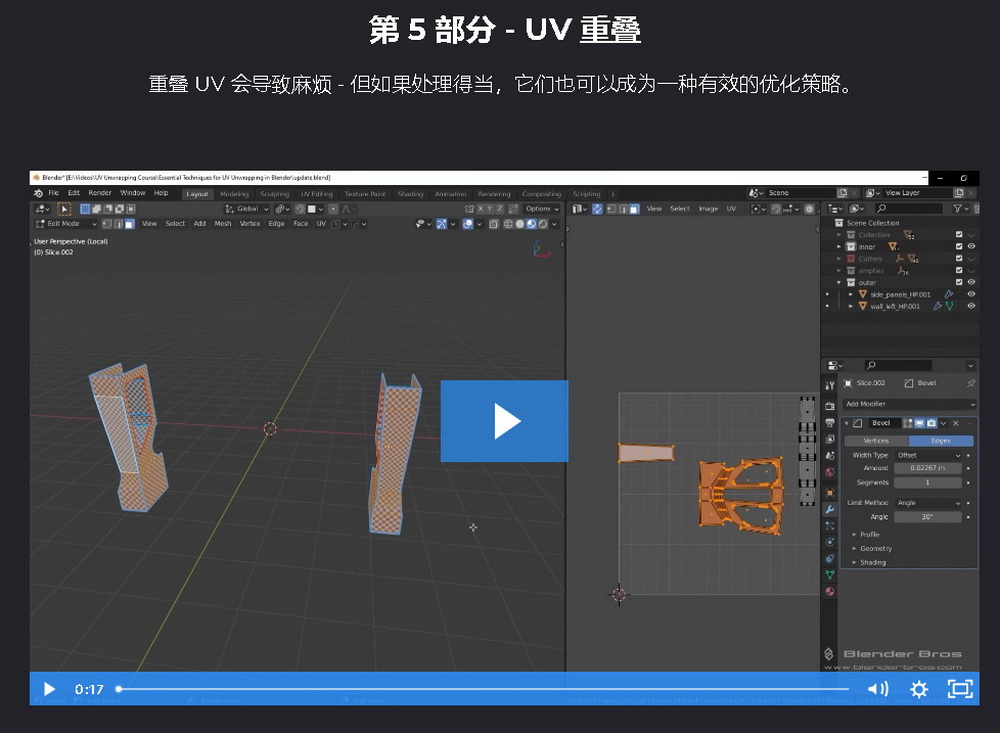Enable face select mode in 3D viewport
The image size is (1000, 733).
tap(129, 224)
